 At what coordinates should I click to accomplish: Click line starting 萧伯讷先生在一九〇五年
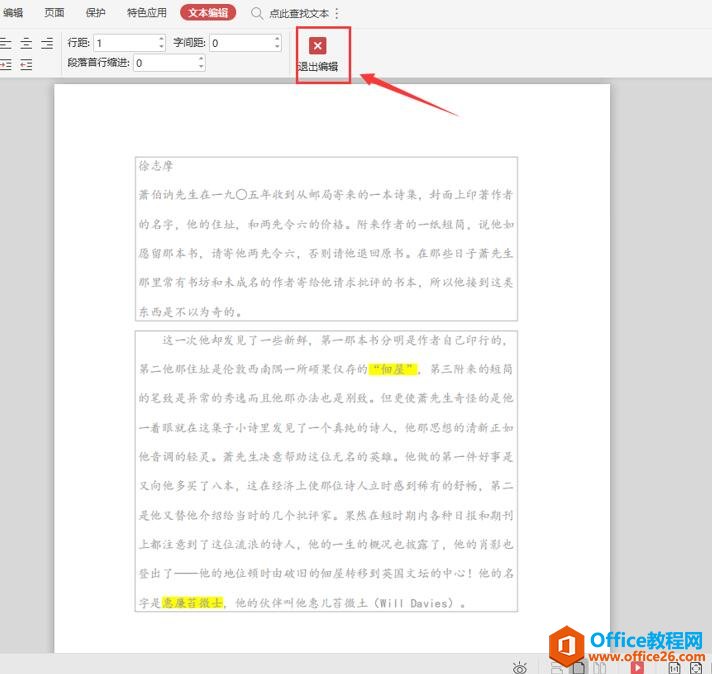pos(326,195)
